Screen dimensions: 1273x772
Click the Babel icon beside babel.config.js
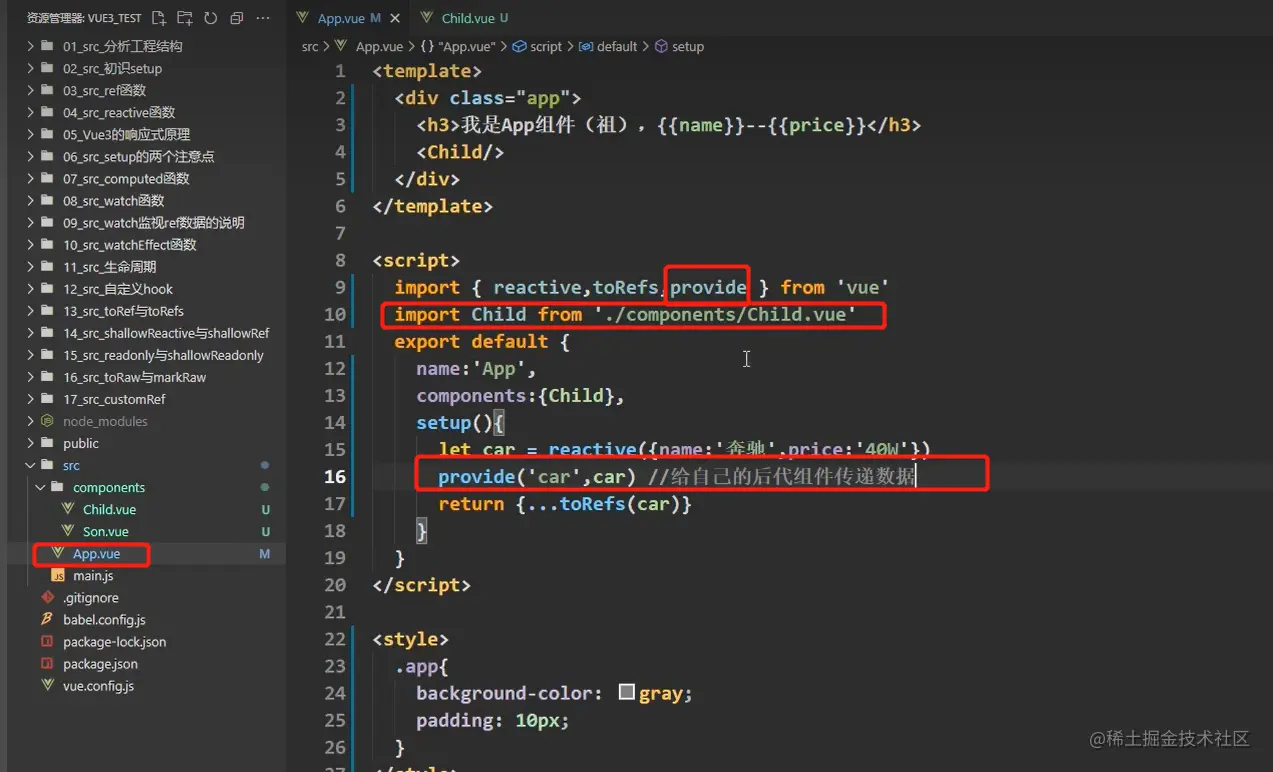[47, 619]
